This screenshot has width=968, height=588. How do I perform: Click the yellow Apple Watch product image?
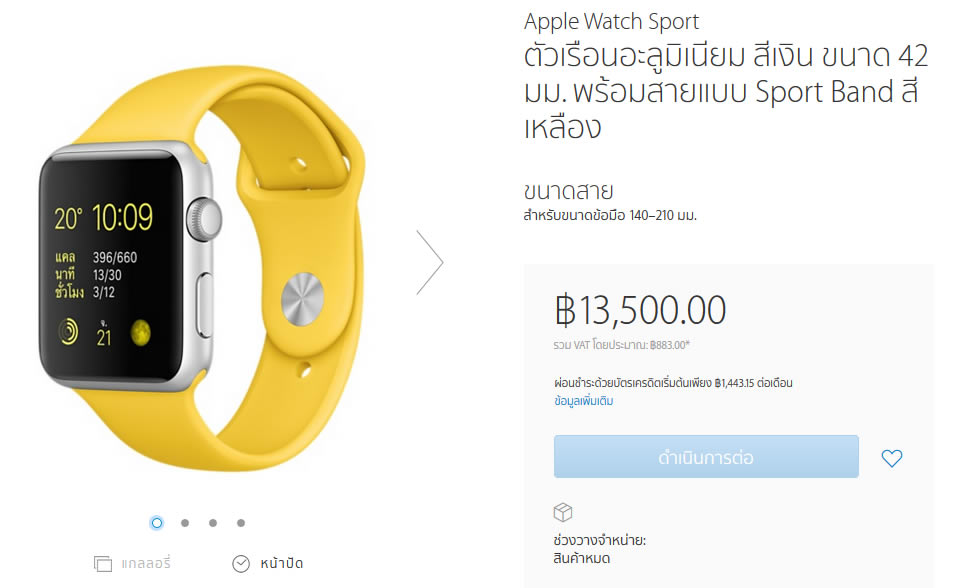[x=202, y=268]
